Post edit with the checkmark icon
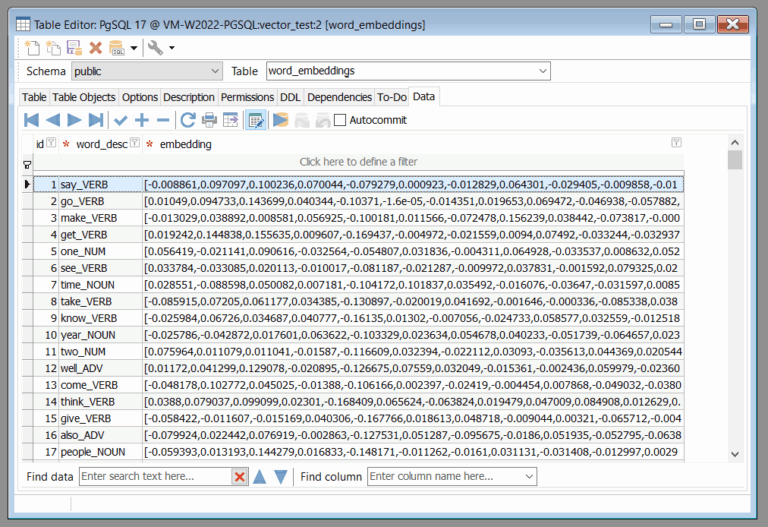The image size is (768, 527). [x=121, y=120]
